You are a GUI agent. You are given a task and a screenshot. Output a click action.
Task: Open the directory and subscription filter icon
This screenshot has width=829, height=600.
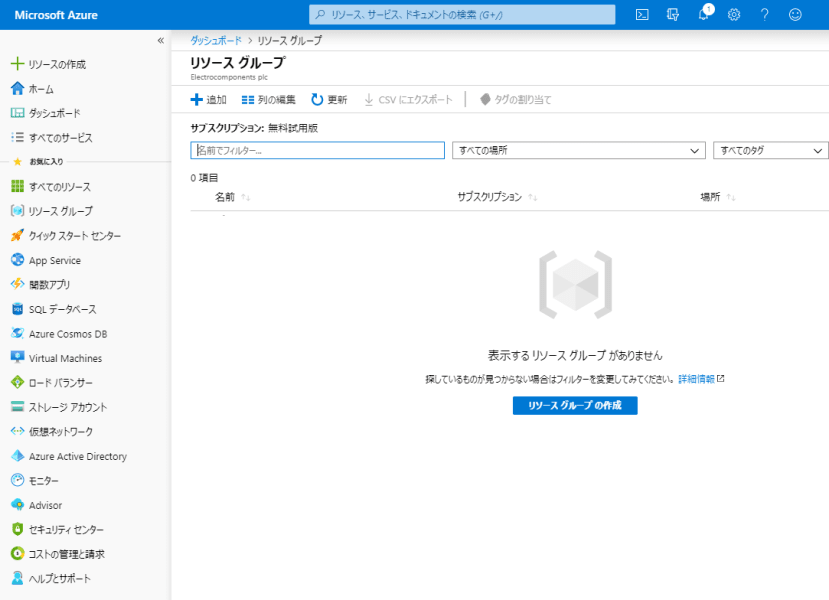point(673,15)
